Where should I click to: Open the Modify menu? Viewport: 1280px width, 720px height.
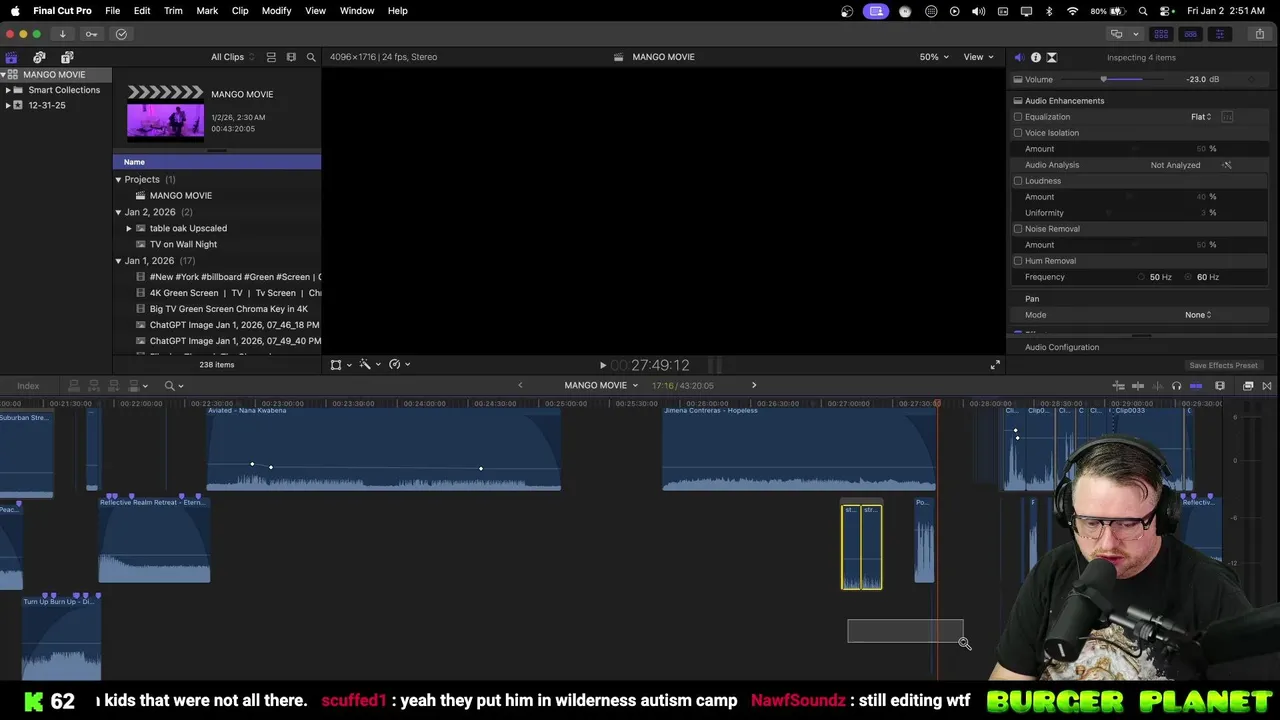click(276, 10)
